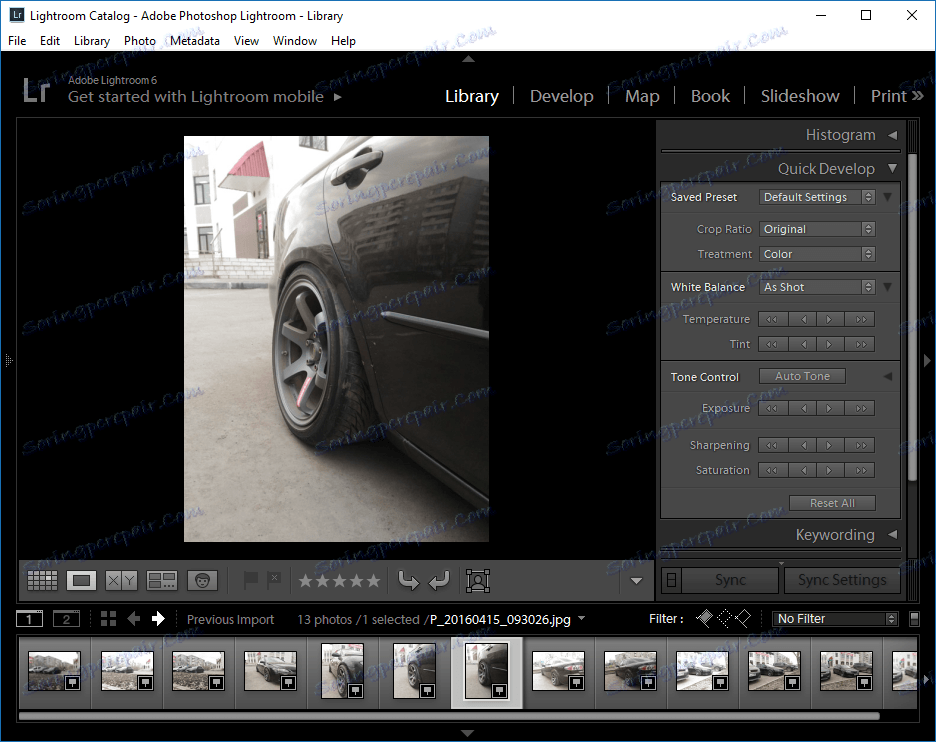Hide the filmstrip bottom arrow

tap(467, 733)
